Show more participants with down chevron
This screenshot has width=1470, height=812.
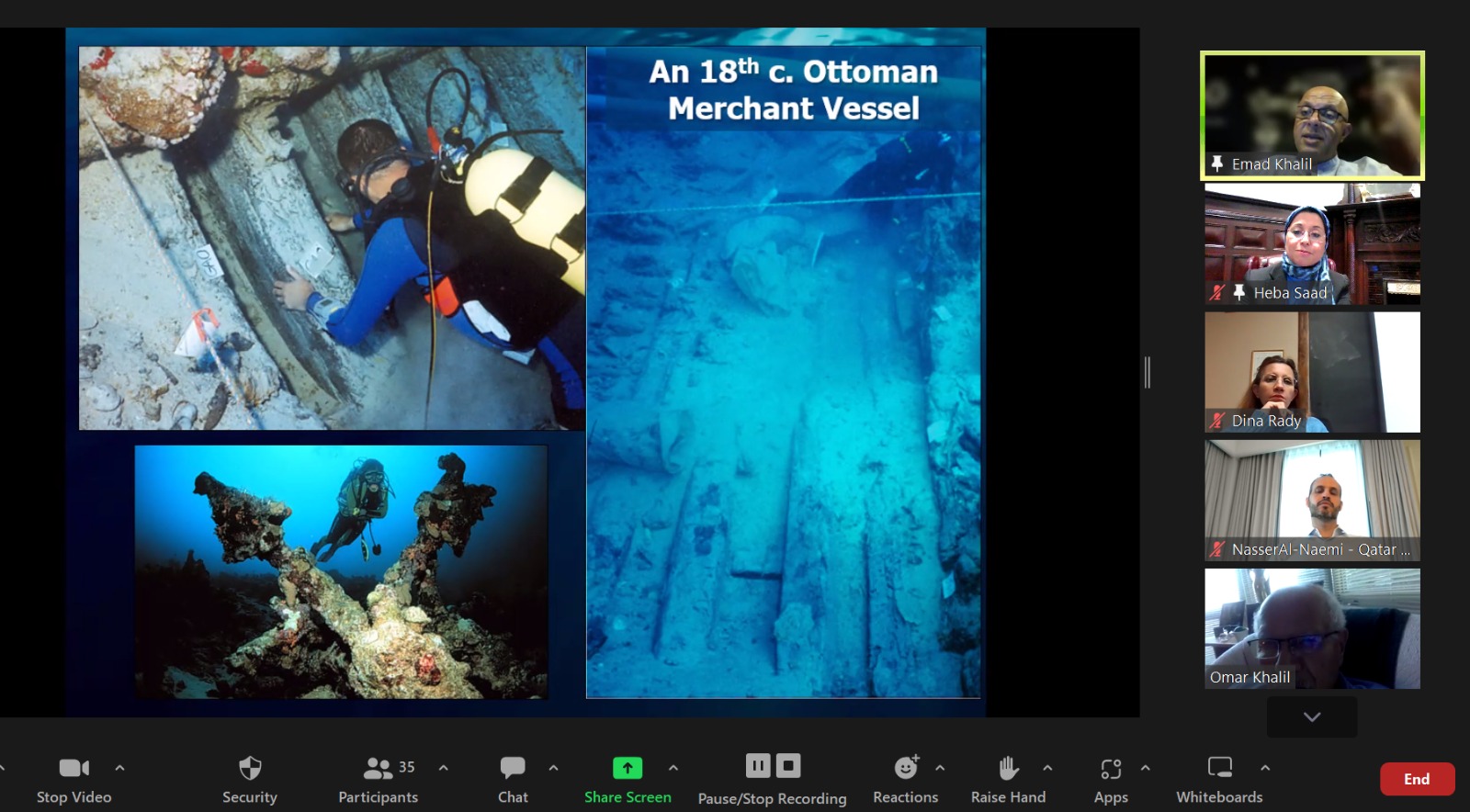(x=1312, y=716)
